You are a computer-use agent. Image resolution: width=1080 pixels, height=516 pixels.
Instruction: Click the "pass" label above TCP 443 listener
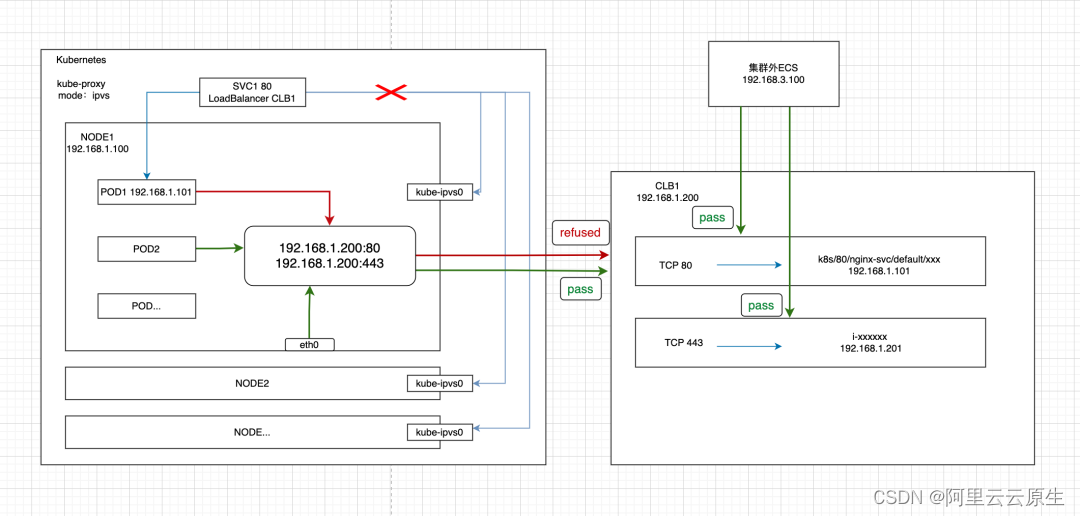click(761, 305)
